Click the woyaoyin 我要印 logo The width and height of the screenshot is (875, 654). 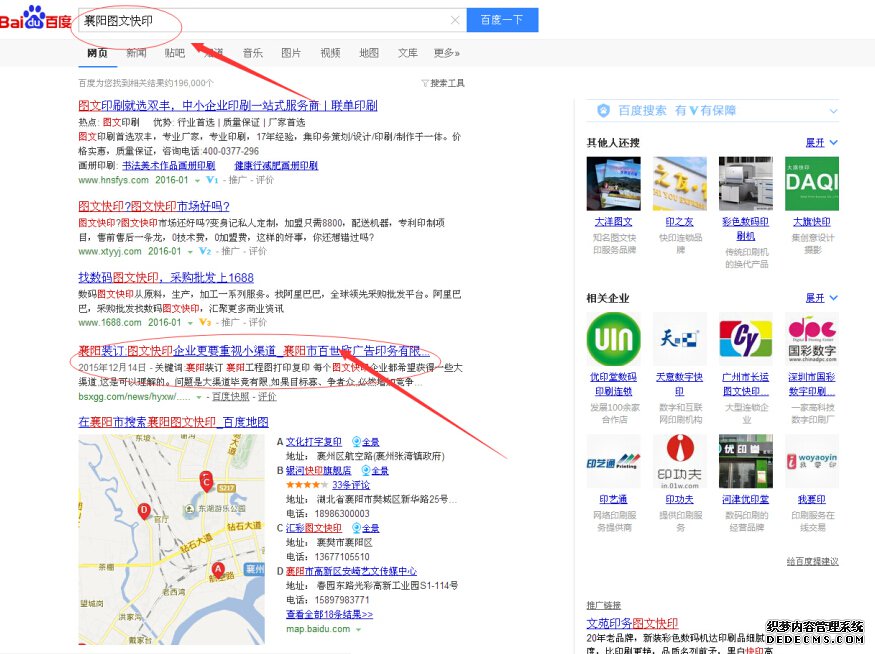[812, 461]
